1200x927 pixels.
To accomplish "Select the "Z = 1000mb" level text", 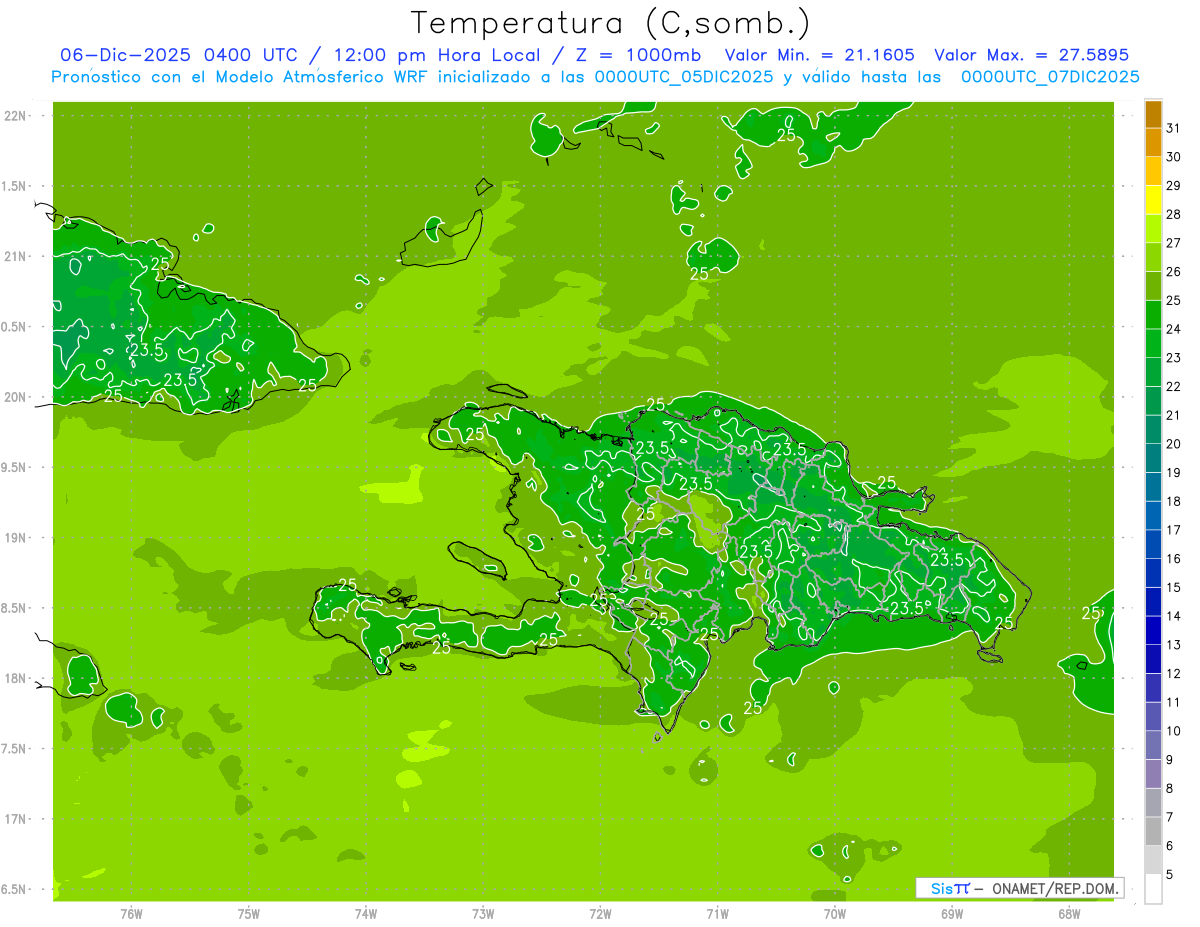I will click(x=639, y=55).
